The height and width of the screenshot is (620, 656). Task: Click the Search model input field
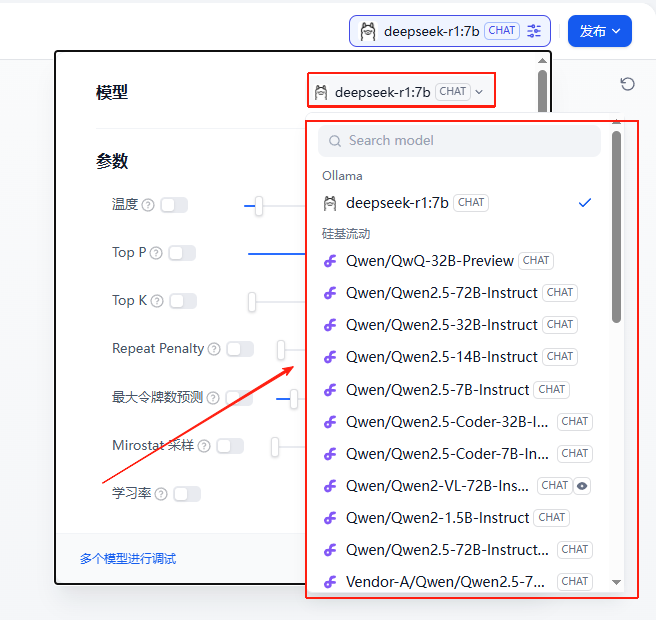tap(460, 141)
